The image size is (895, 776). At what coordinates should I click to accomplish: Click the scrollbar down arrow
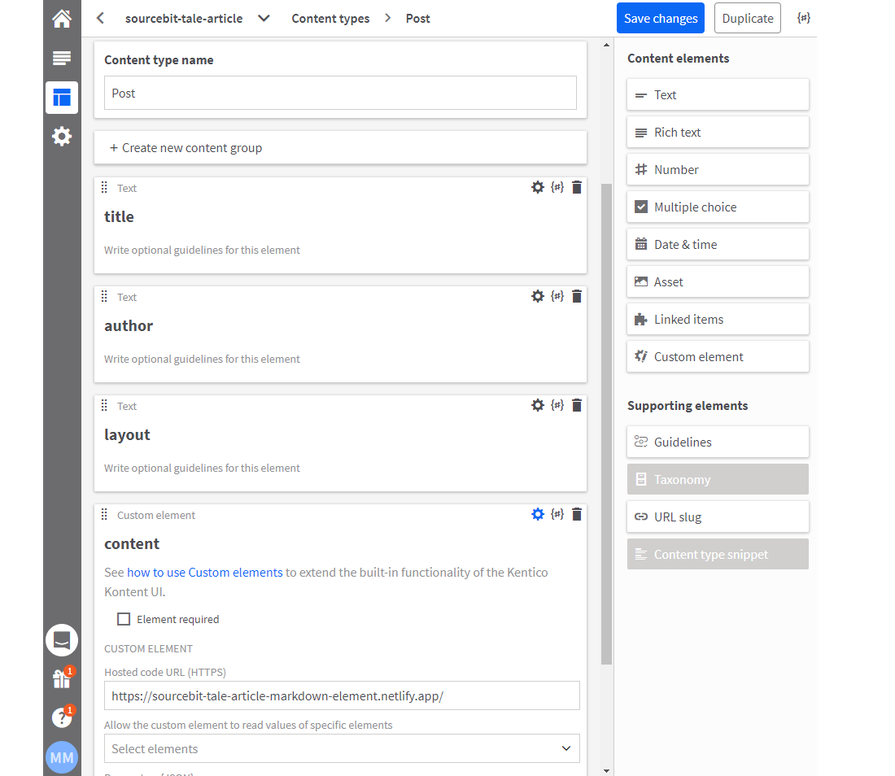[x=606, y=771]
